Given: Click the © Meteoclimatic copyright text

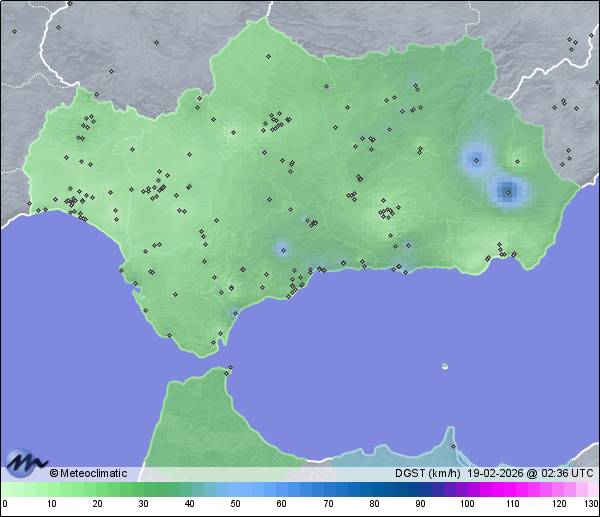Looking at the screenshot, I should pyautogui.click(x=88, y=473).
